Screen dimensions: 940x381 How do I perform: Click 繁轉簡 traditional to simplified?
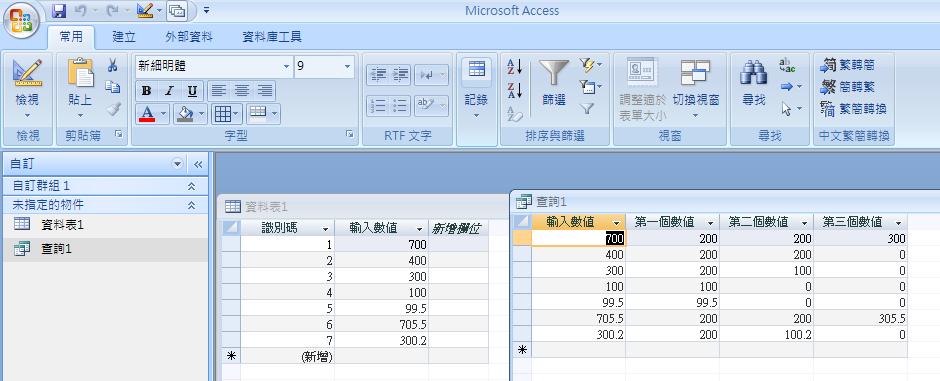tap(847, 65)
